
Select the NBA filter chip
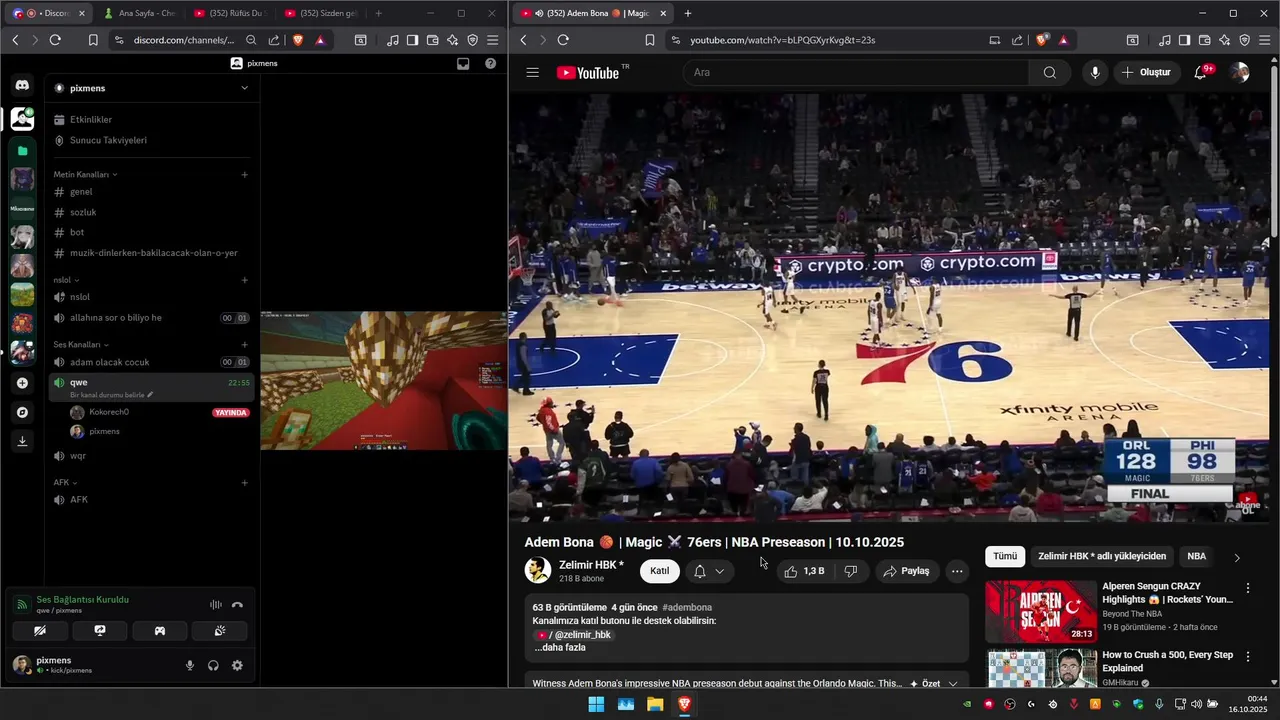pyautogui.click(x=1196, y=556)
